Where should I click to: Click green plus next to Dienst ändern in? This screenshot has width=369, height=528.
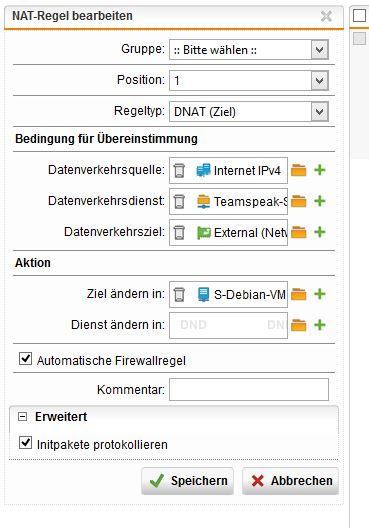[320, 325]
